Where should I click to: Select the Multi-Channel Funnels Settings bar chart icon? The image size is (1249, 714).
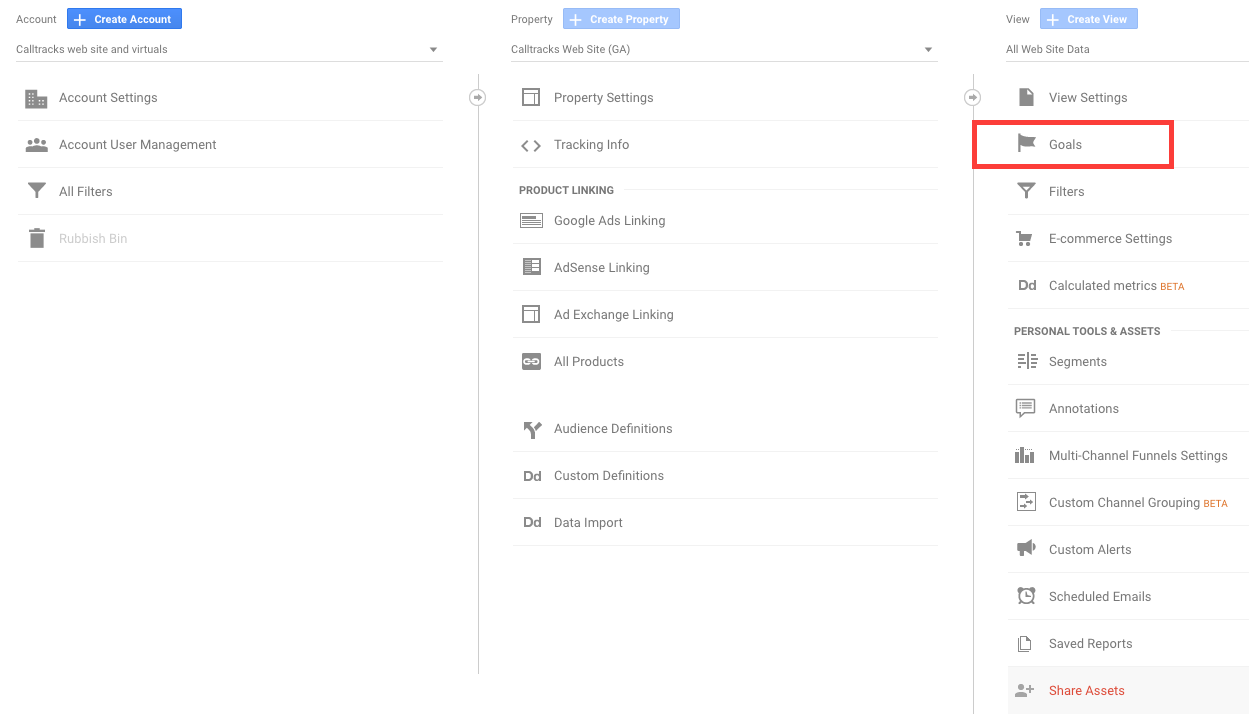click(x=1025, y=455)
